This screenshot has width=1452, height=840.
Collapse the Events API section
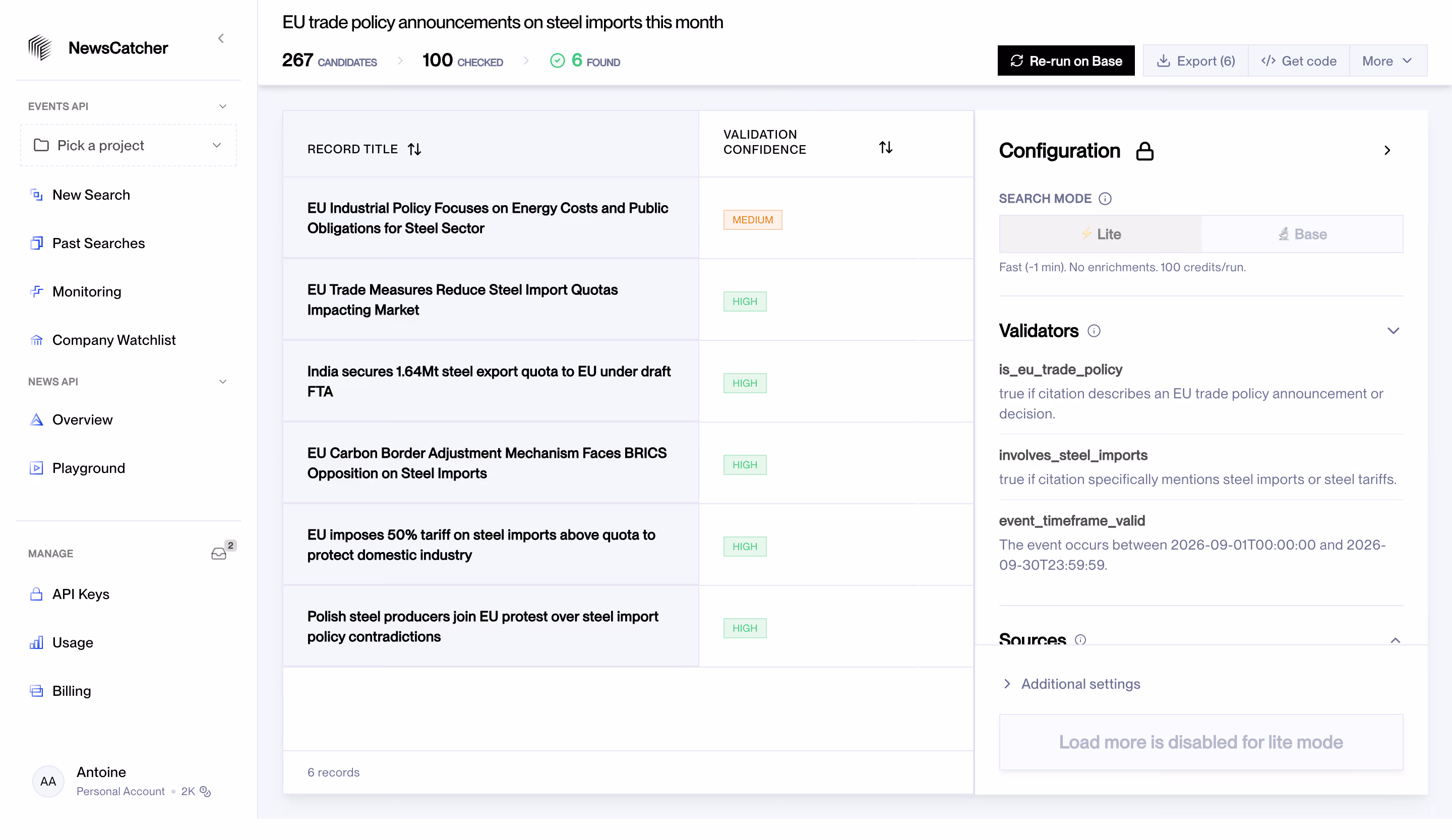(x=223, y=106)
